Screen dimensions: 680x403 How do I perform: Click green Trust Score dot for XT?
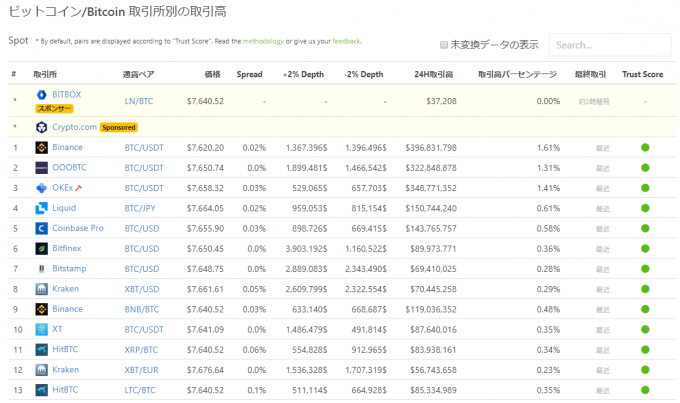pyautogui.click(x=645, y=329)
